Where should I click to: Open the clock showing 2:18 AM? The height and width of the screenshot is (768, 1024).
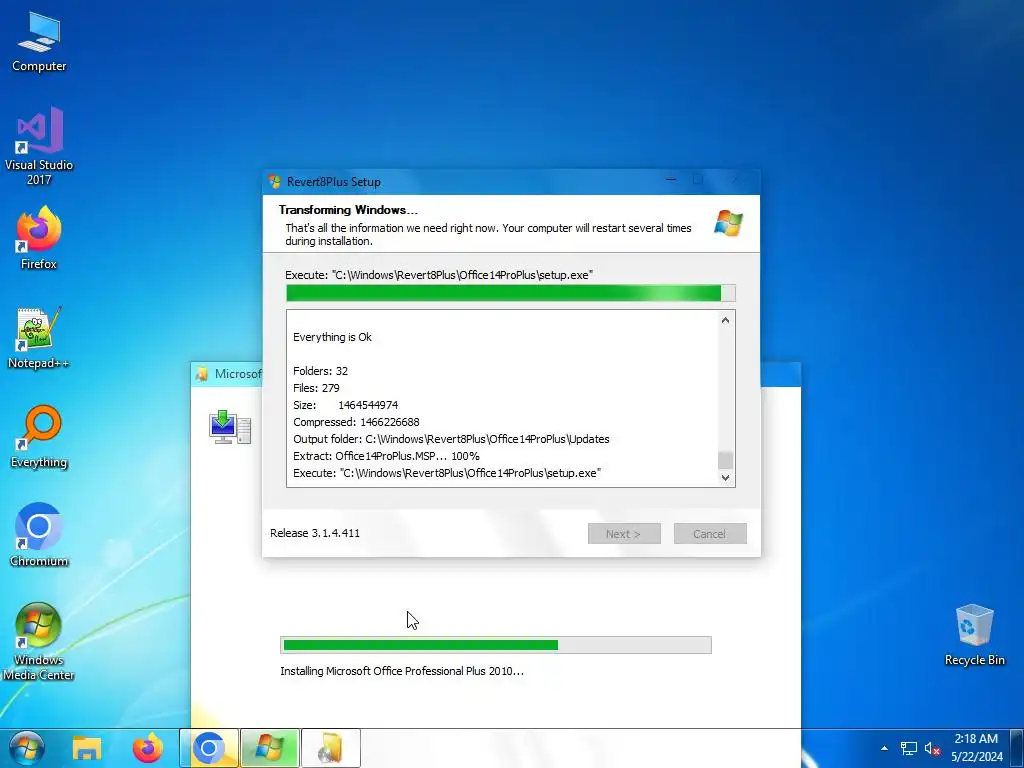coord(976,748)
